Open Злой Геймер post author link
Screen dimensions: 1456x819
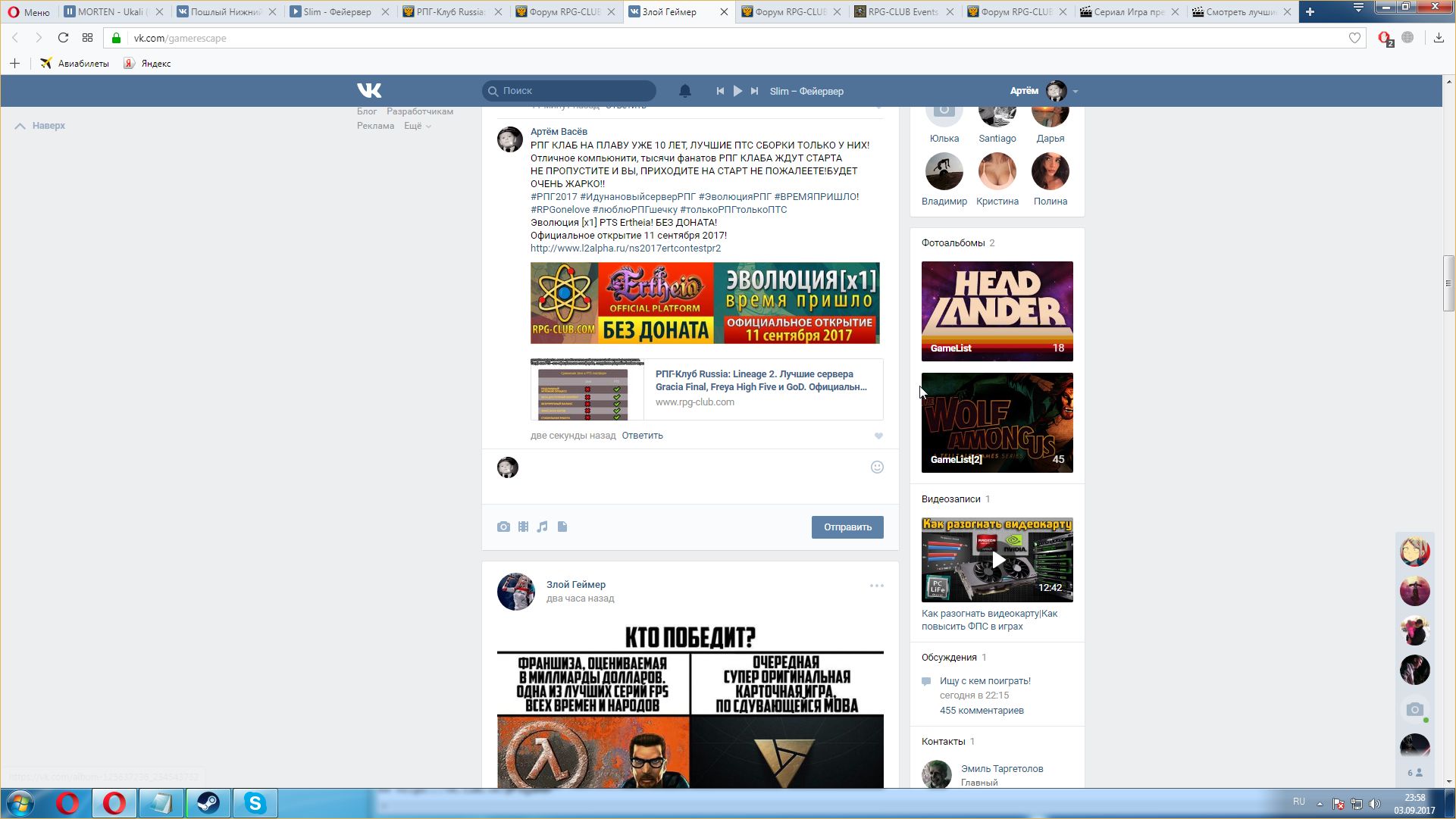[x=576, y=585]
